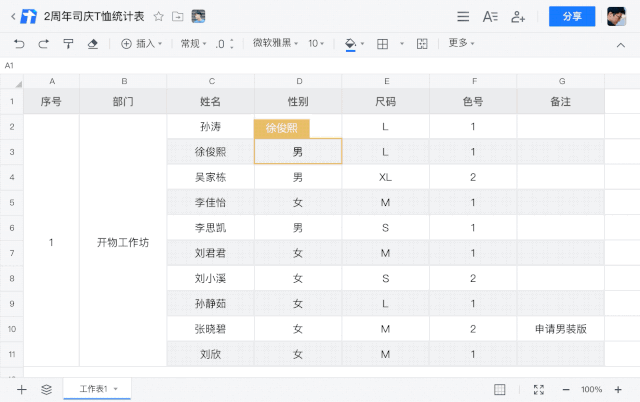Open the sheet list layers icon
Screen dimensions: 640x402
46,389
